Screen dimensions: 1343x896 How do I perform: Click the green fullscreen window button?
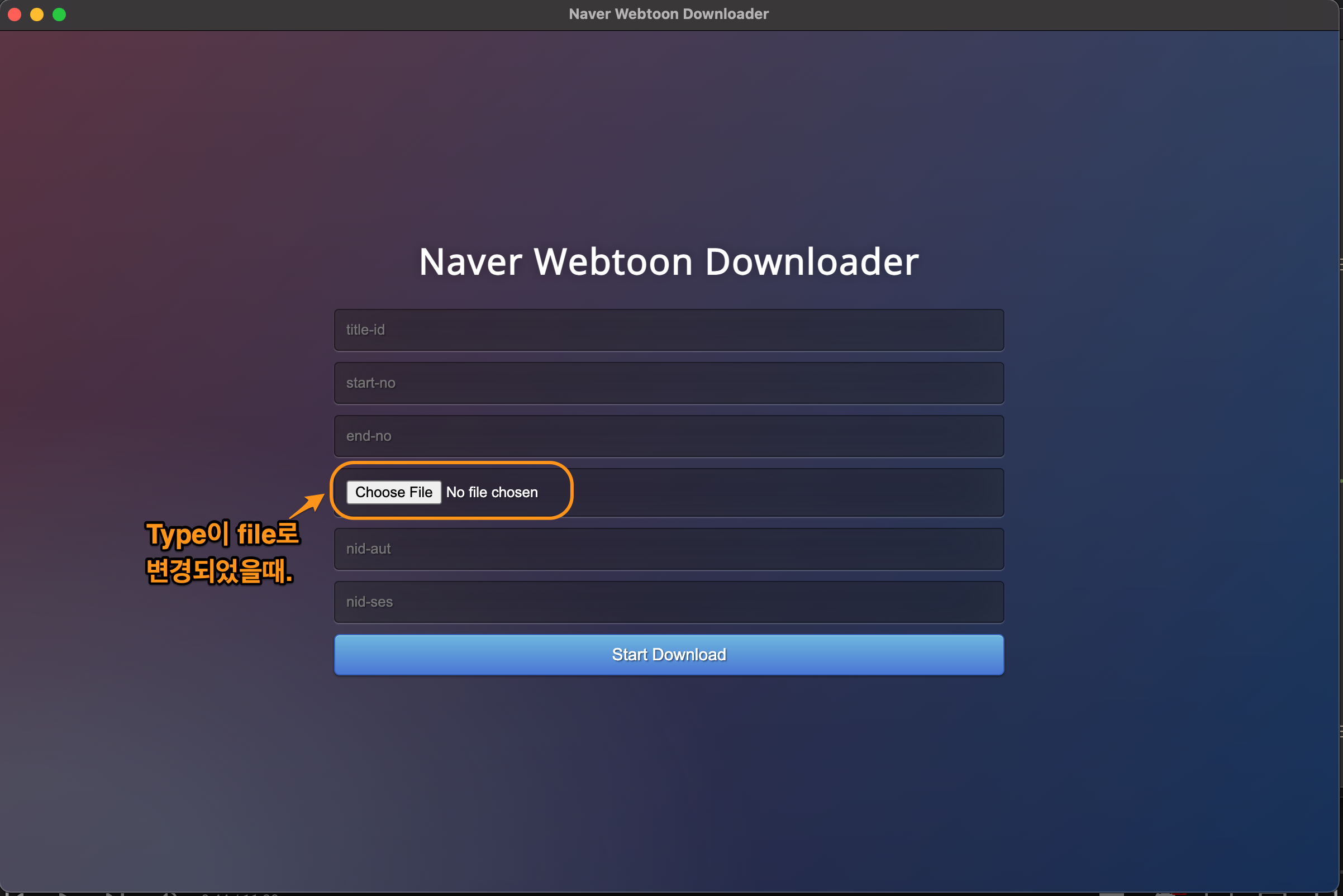[59, 15]
